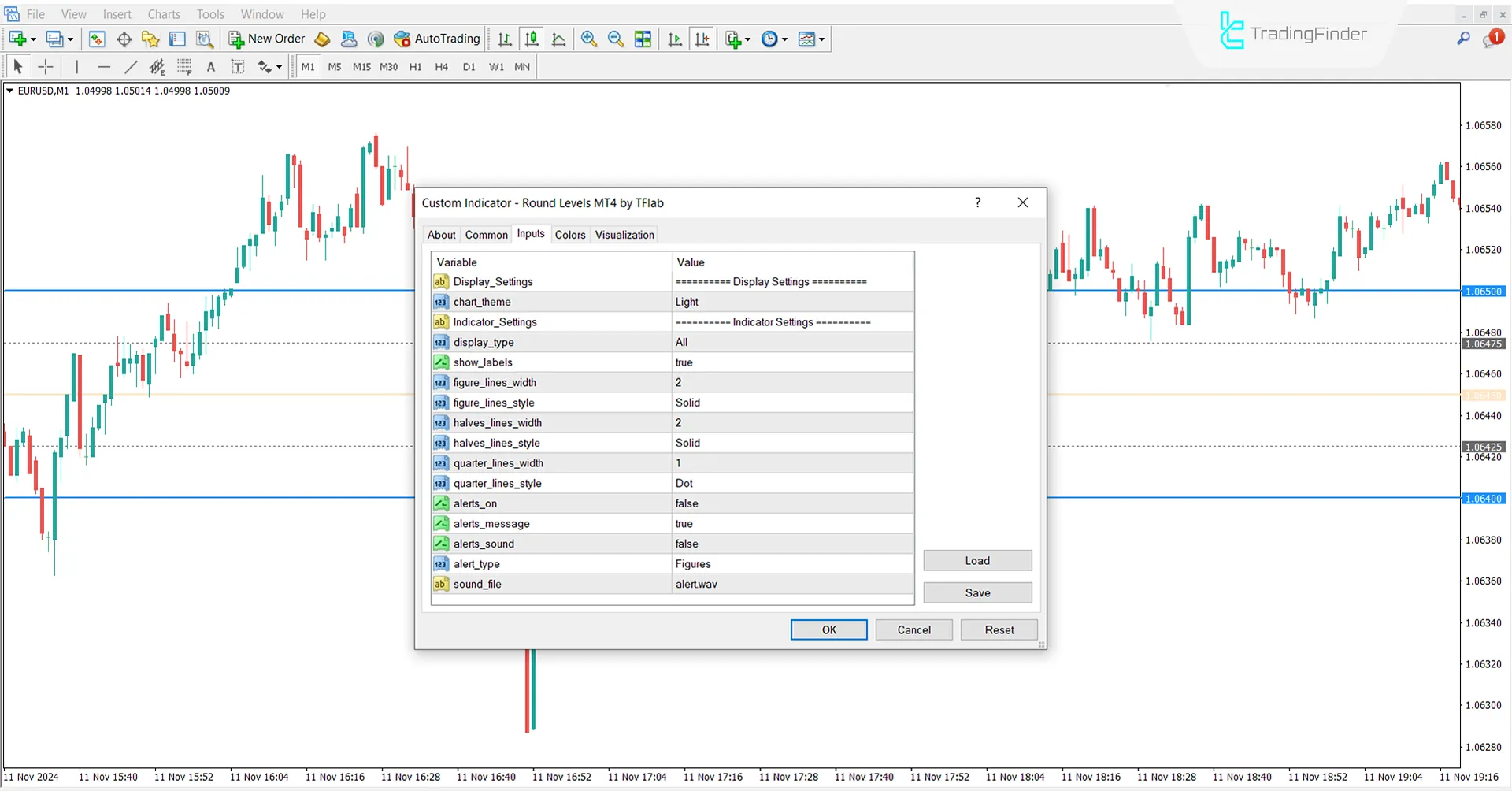This screenshot has height=791, width=1512.
Task: Open the Charts menu
Action: tap(163, 13)
